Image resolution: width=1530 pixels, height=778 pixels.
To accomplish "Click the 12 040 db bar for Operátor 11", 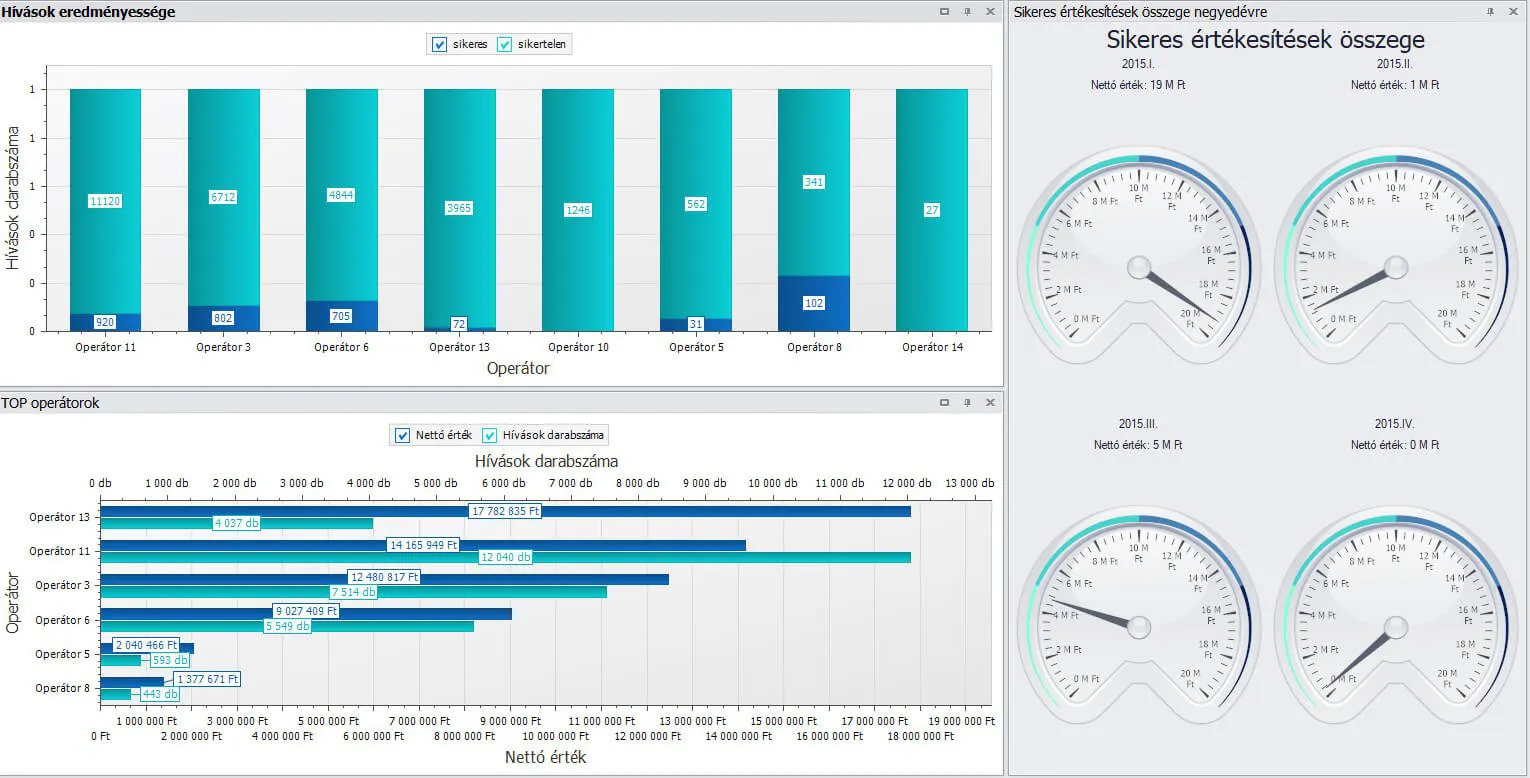I will (x=700, y=557).
